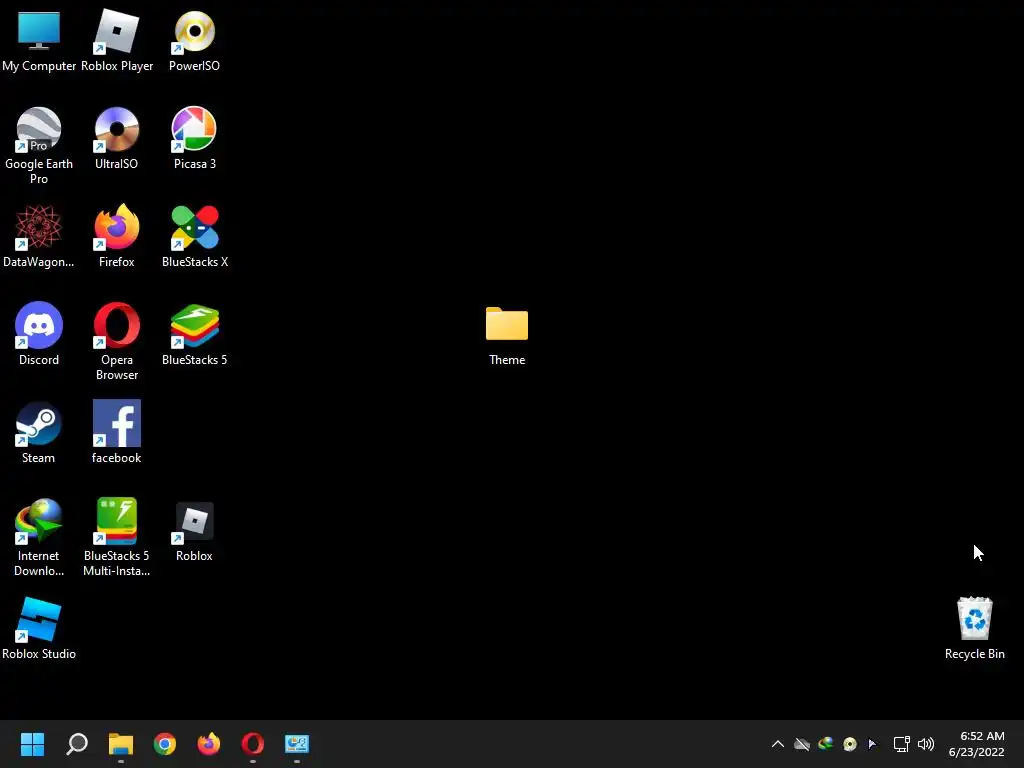Click the last pinned app on the taskbar
Screen dimensions: 1024x768
(296, 744)
